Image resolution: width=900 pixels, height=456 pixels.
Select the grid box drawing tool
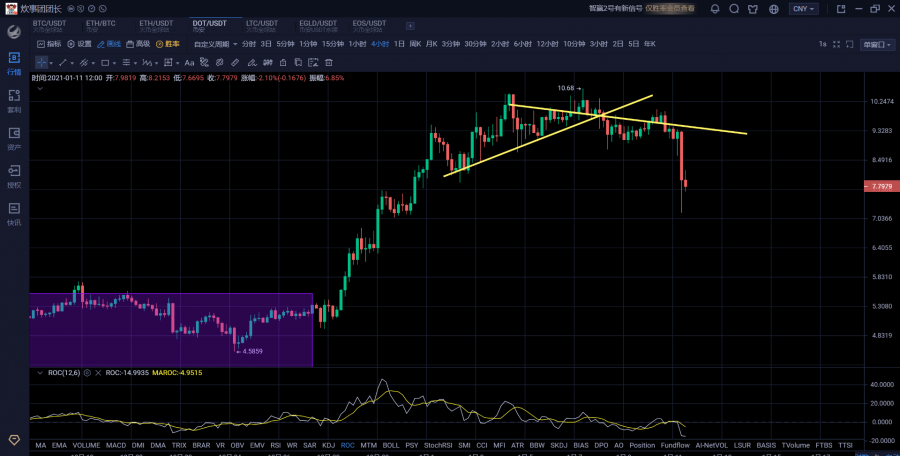tap(168, 63)
